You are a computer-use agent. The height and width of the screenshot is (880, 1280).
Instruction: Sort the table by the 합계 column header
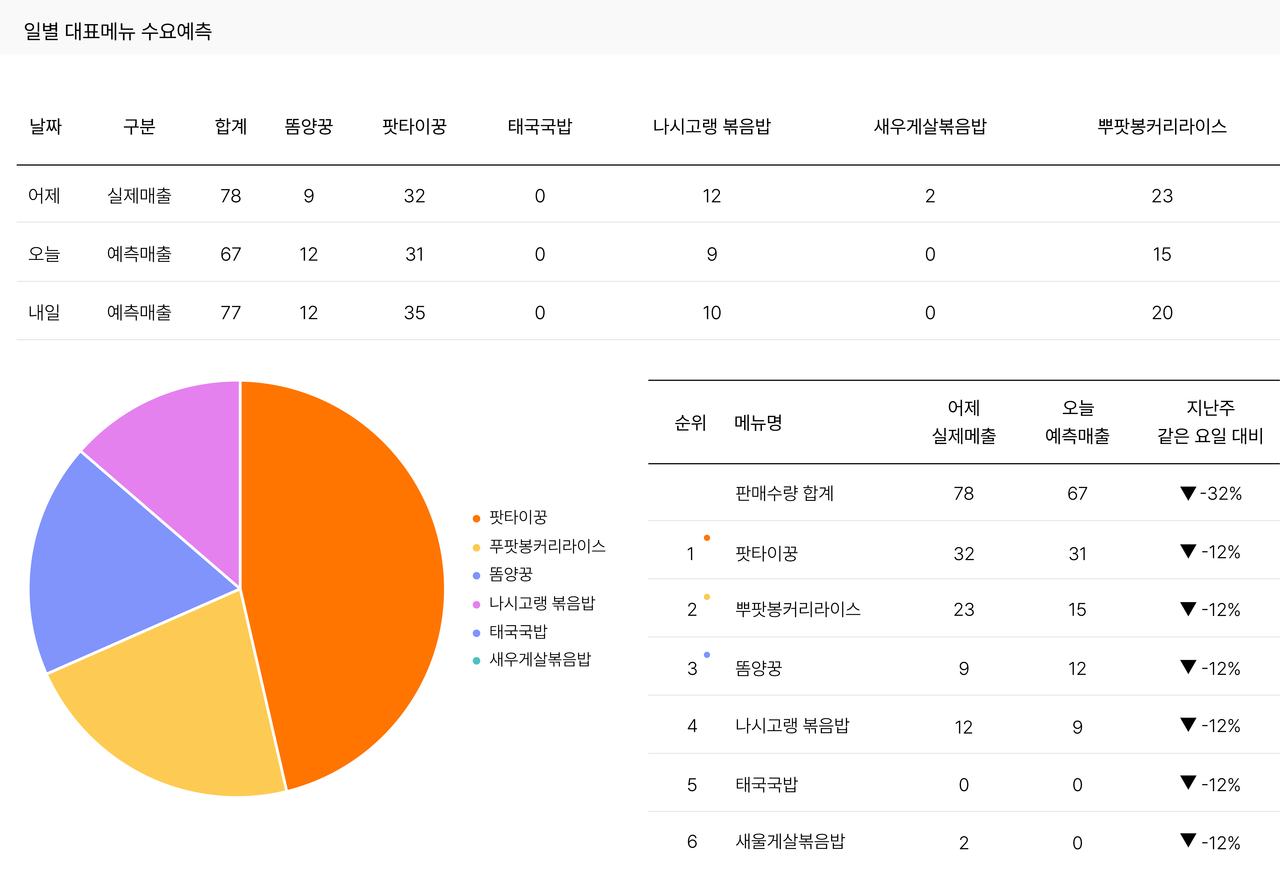click(230, 127)
